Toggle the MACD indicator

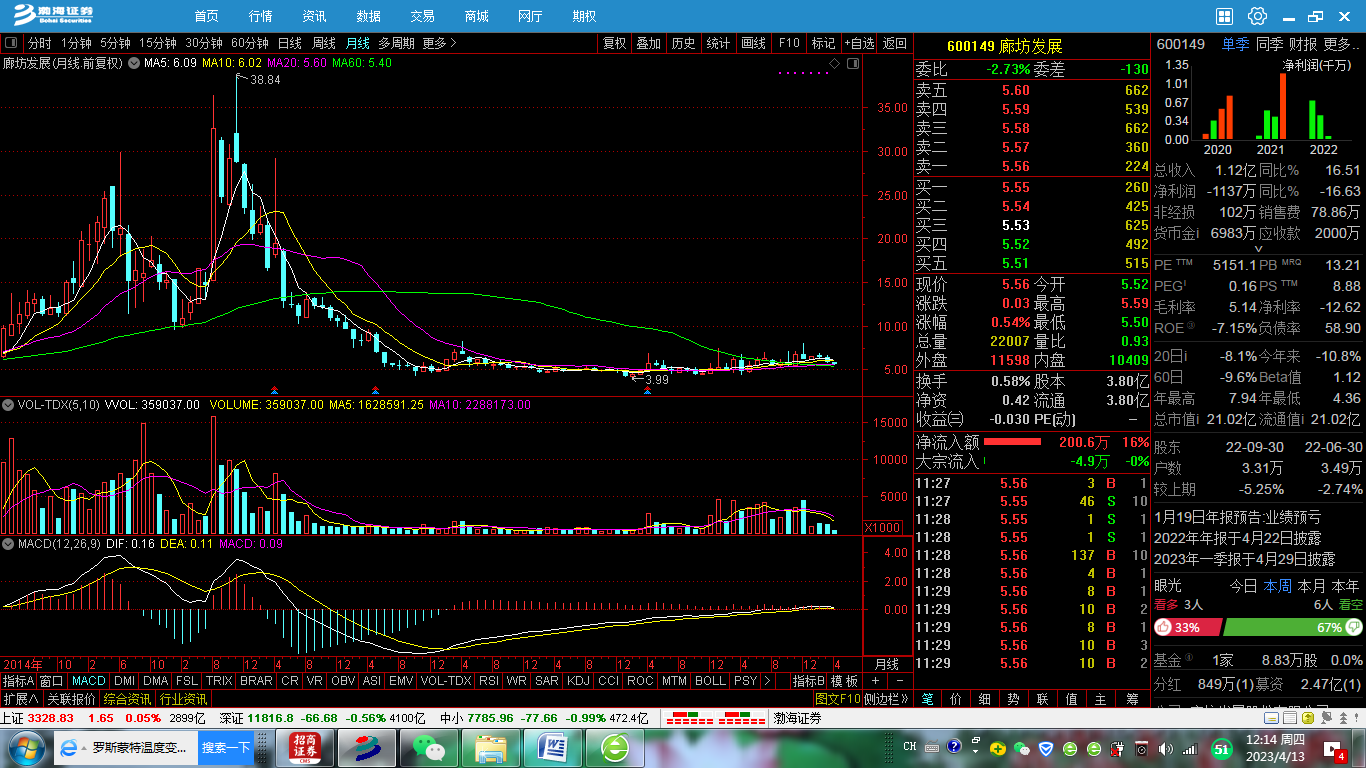tap(88, 681)
